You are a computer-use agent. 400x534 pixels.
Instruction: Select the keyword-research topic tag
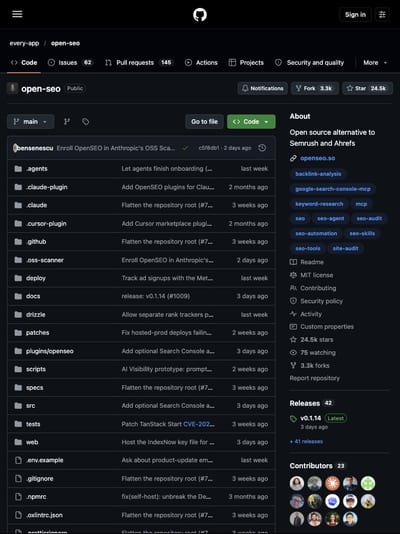click(319, 204)
